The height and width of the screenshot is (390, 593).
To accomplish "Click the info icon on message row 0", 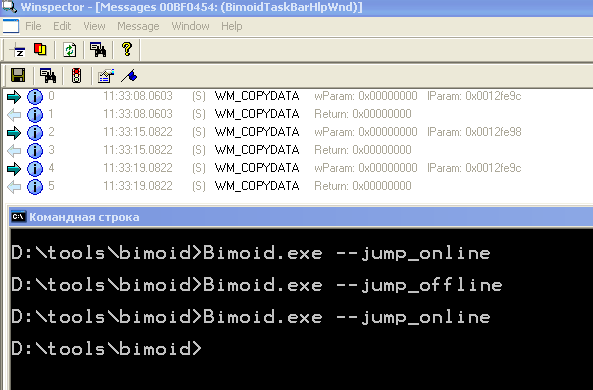I will pyautogui.click(x=35, y=97).
